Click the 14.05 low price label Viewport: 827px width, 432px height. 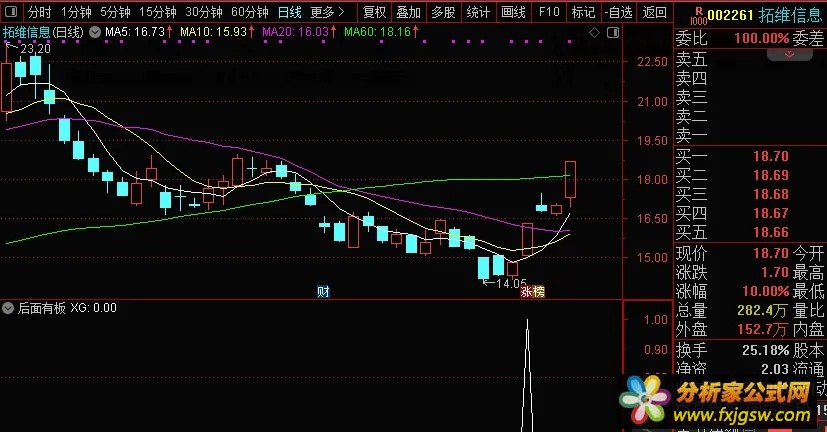pos(511,283)
